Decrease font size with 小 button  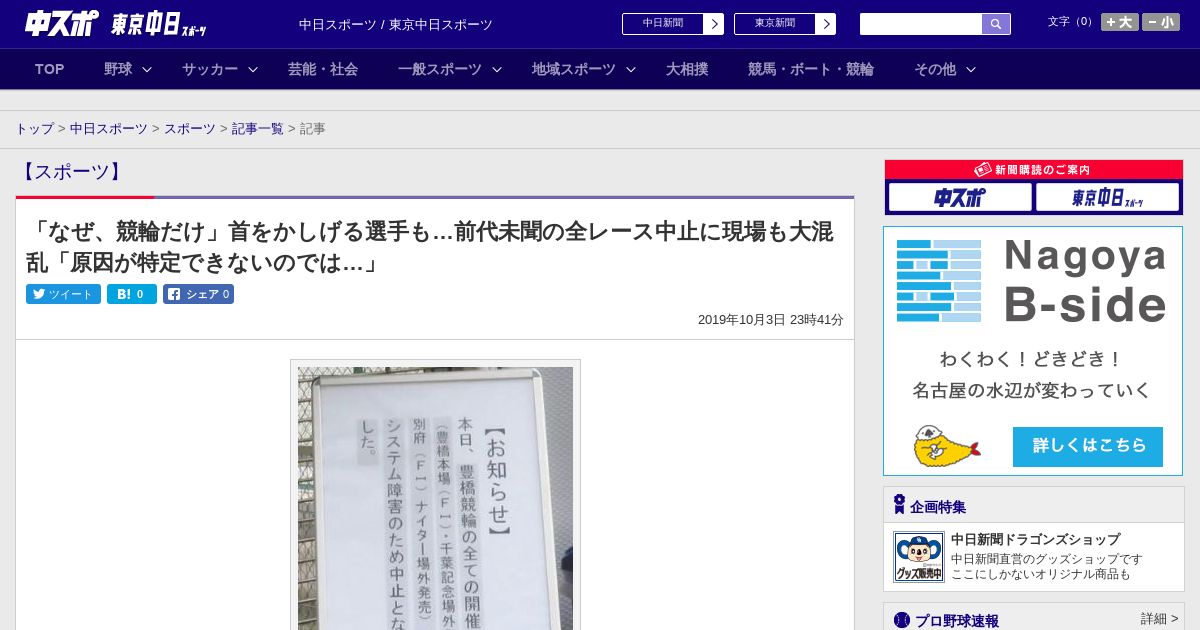[1161, 22]
